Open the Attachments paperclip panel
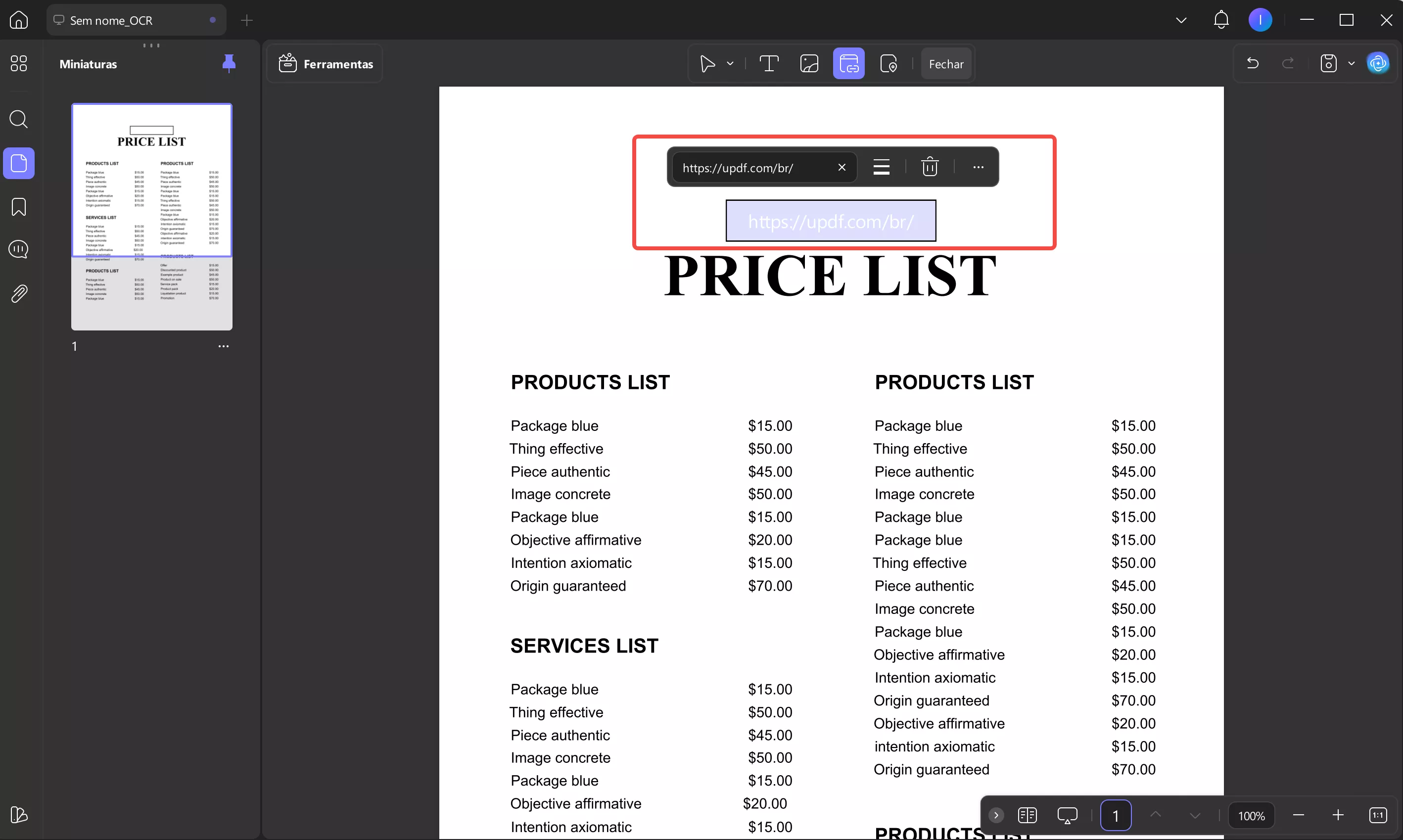Screen dimensions: 1403x840 [19, 294]
